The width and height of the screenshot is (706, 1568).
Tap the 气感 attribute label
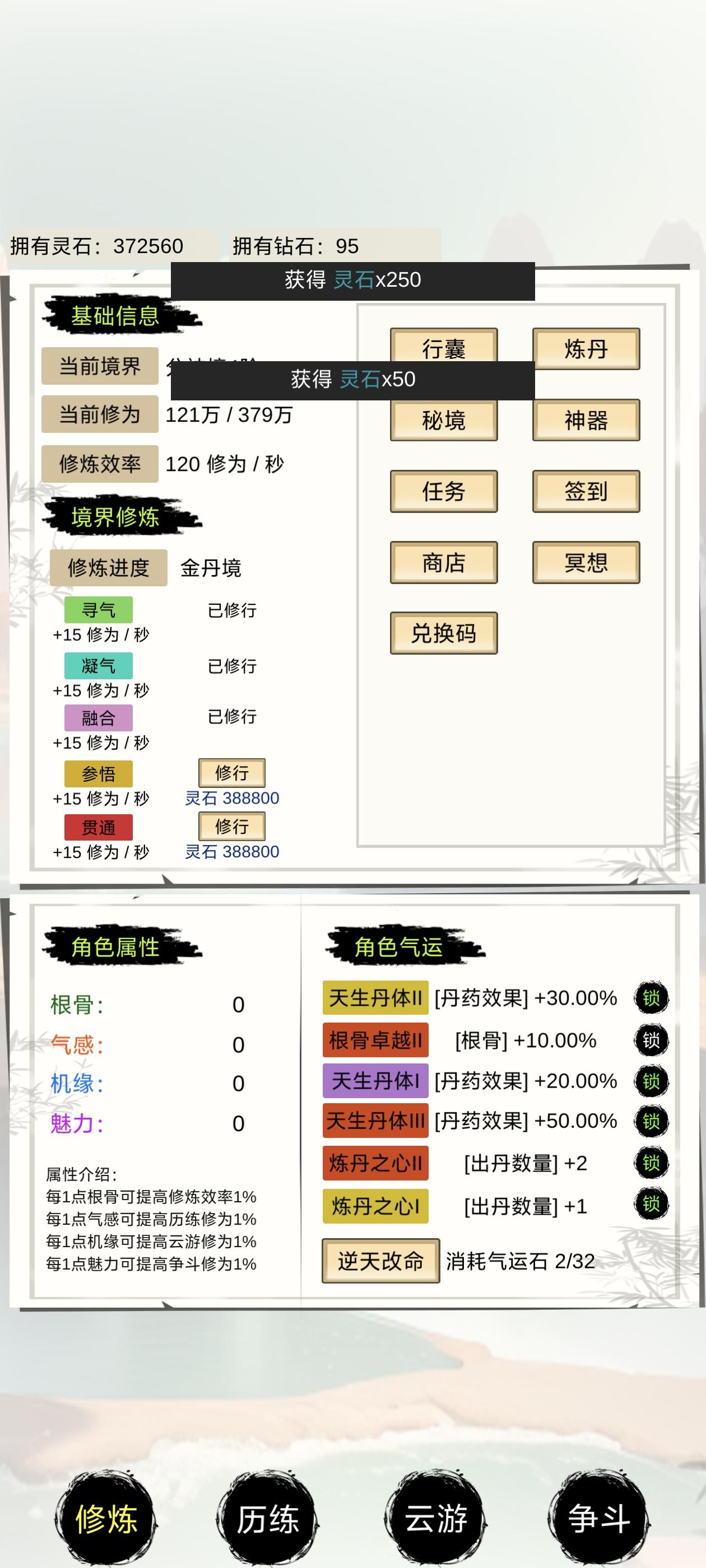pos(77,1045)
